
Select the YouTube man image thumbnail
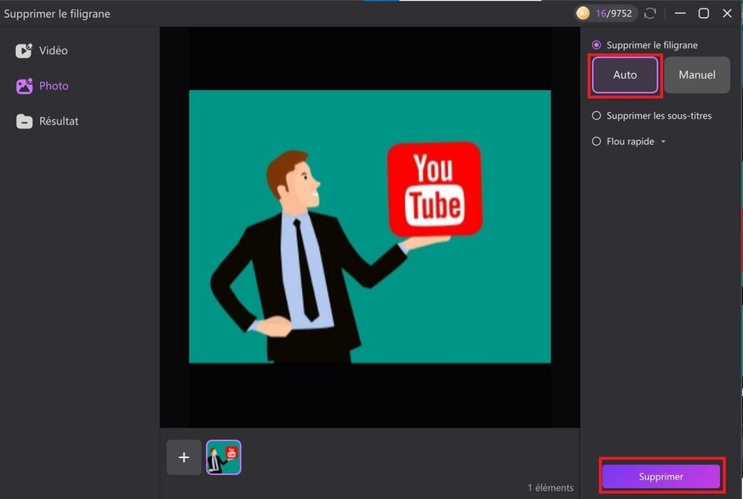click(x=224, y=457)
